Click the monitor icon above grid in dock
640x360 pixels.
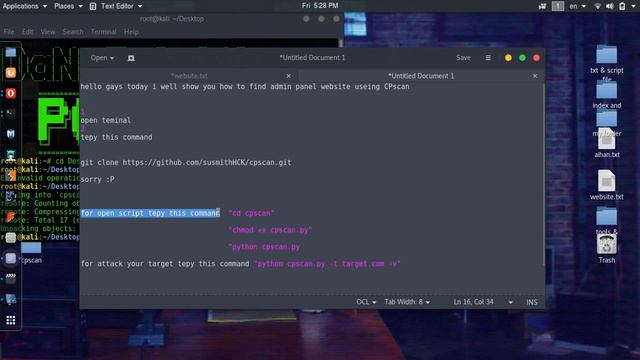pyautogui.click(x=11, y=299)
